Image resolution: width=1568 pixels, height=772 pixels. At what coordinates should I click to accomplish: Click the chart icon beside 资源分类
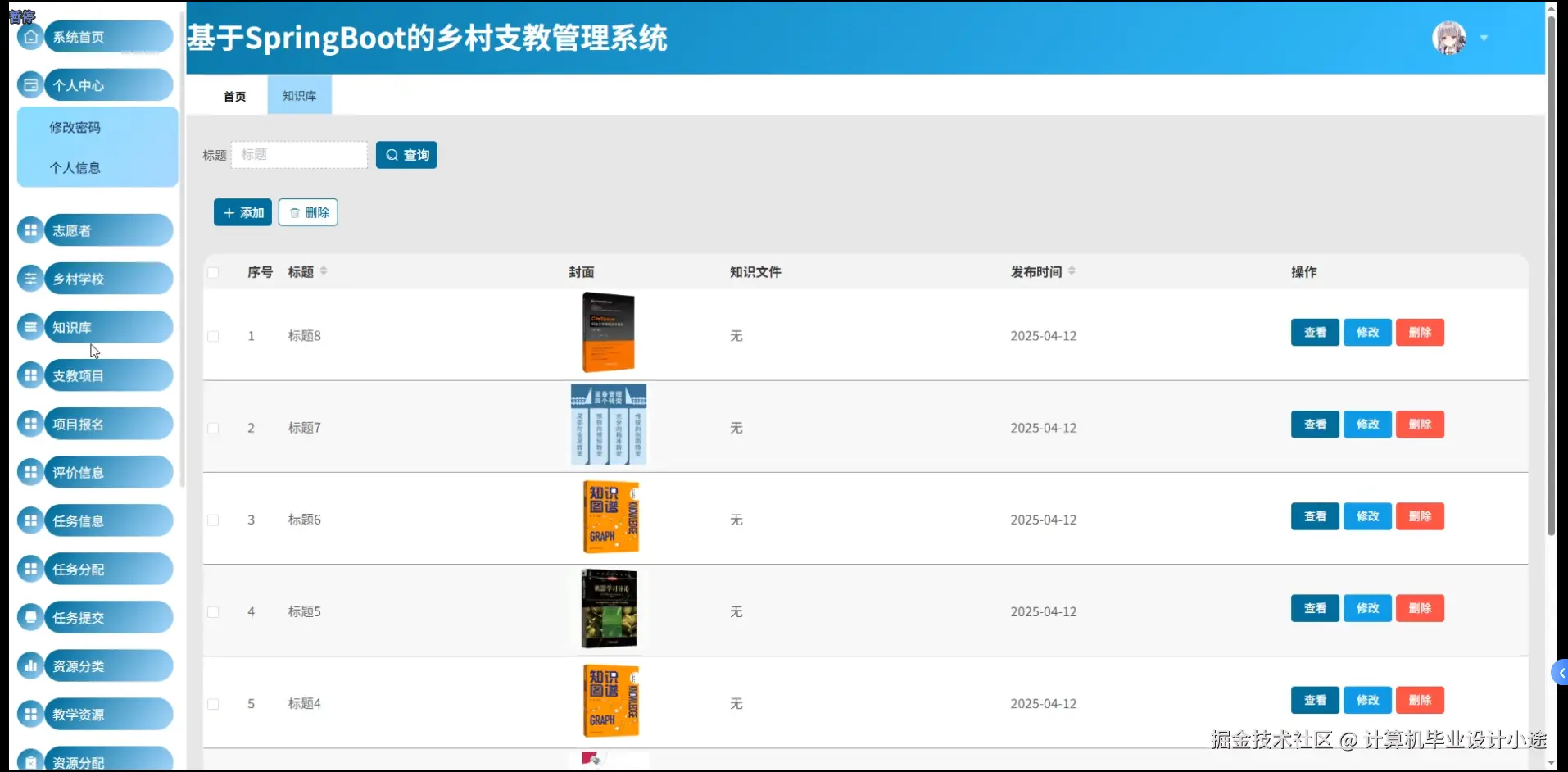(x=30, y=665)
